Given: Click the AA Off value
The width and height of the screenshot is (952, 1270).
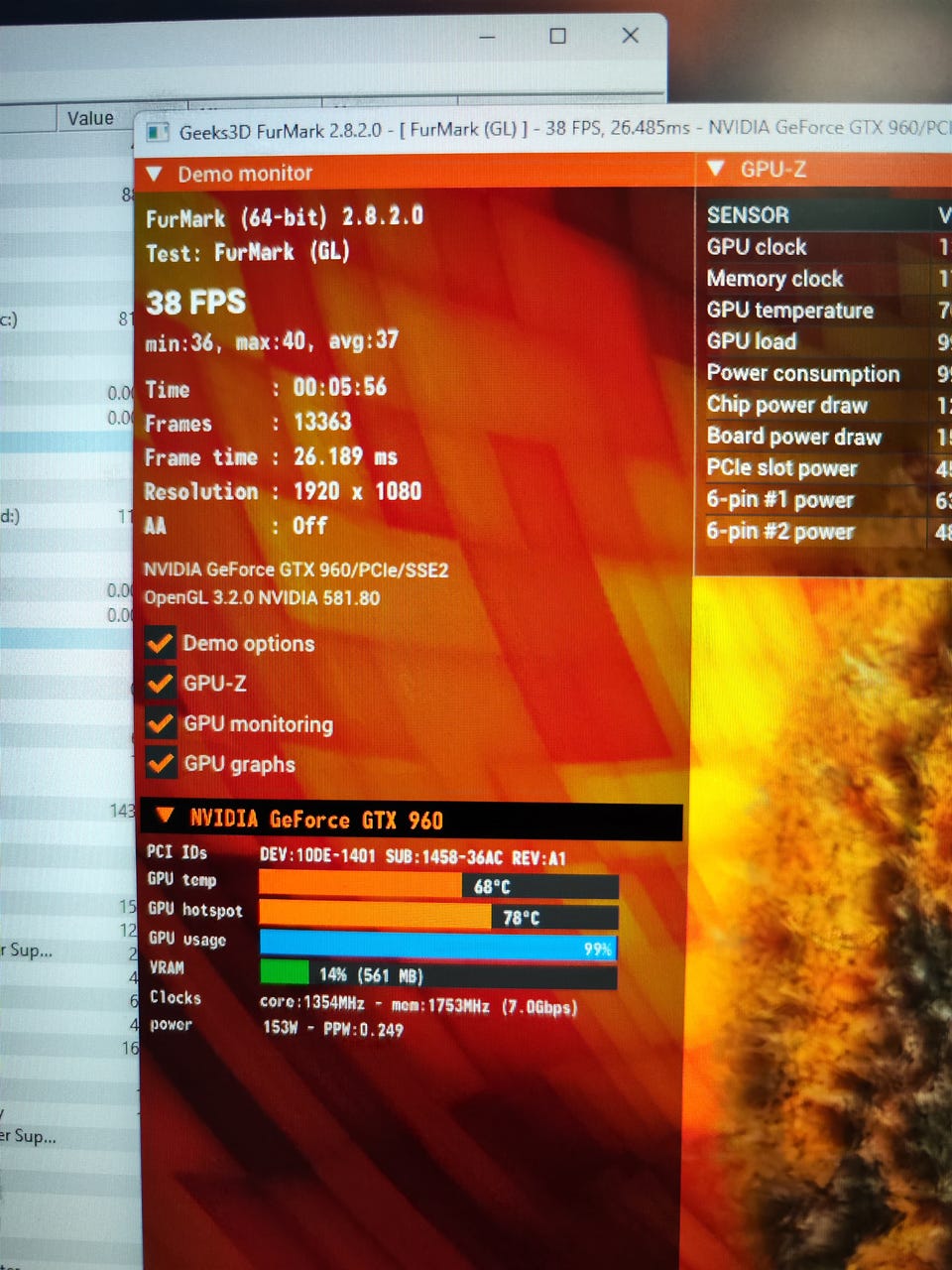Looking at the screenshot, I should 309,526.
